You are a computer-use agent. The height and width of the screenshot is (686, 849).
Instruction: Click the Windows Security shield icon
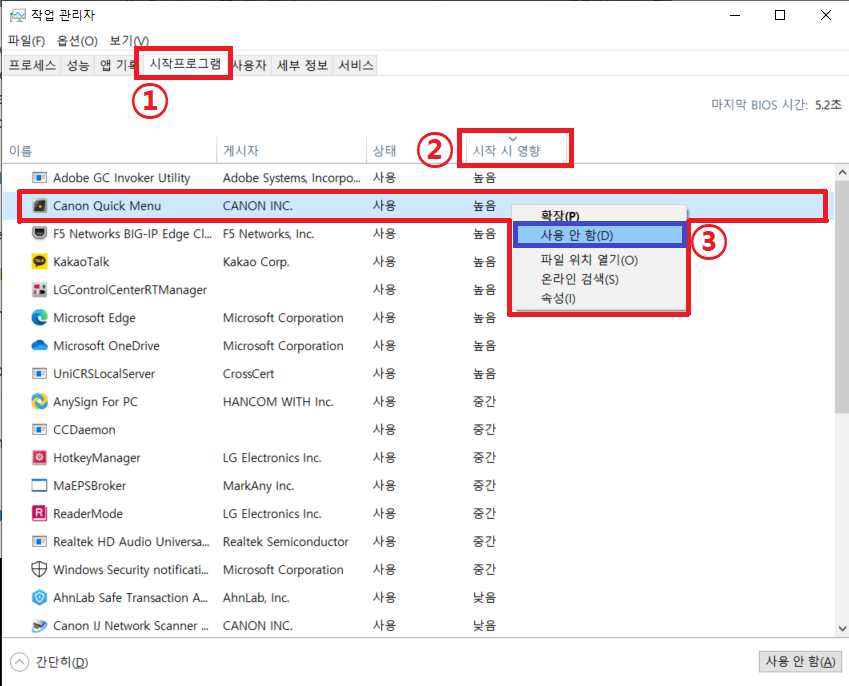tap(39, 570)
